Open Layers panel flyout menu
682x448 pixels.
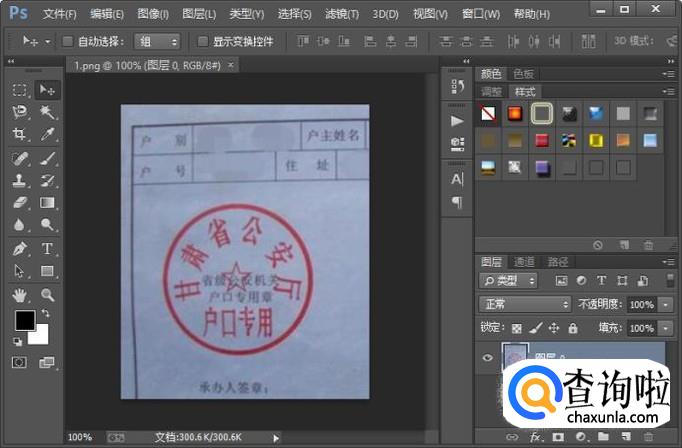(669, 262)
